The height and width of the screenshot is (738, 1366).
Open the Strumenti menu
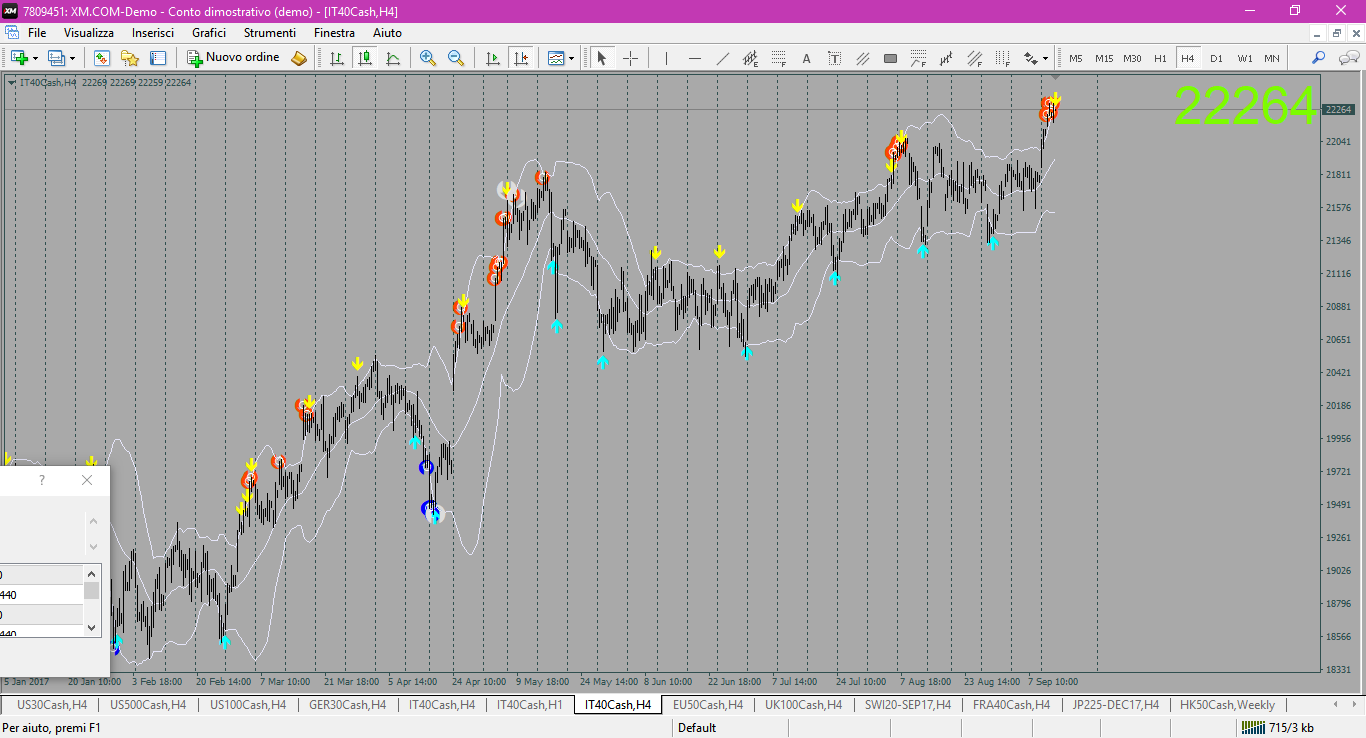coord(270,33)
